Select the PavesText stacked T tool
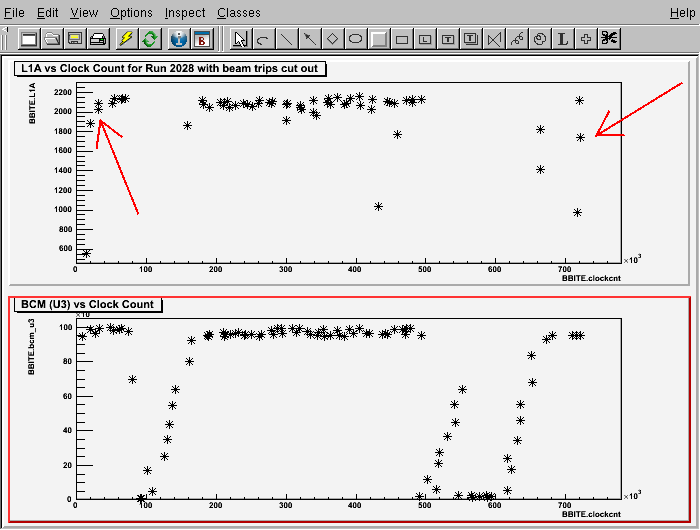 point(471,39)
